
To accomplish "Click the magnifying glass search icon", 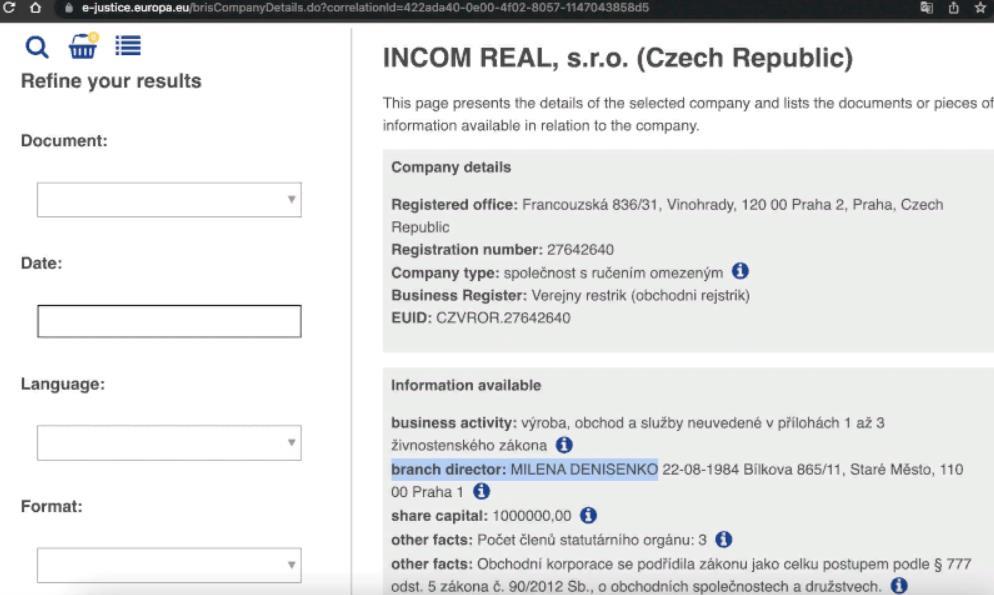I will click(x=37, y=46).
